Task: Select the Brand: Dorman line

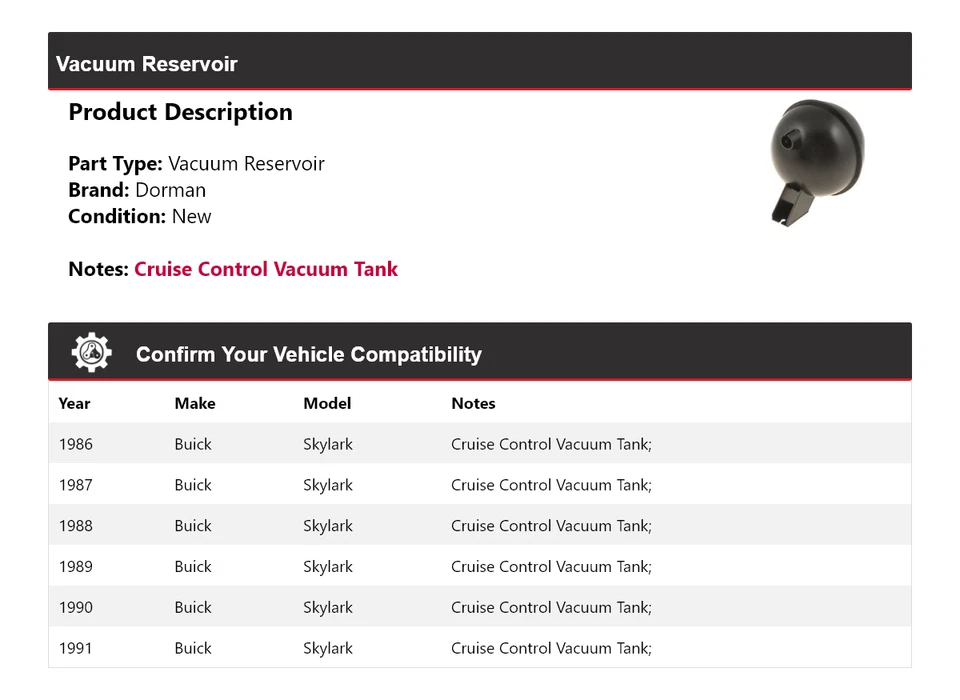Action: click(137, 190)
